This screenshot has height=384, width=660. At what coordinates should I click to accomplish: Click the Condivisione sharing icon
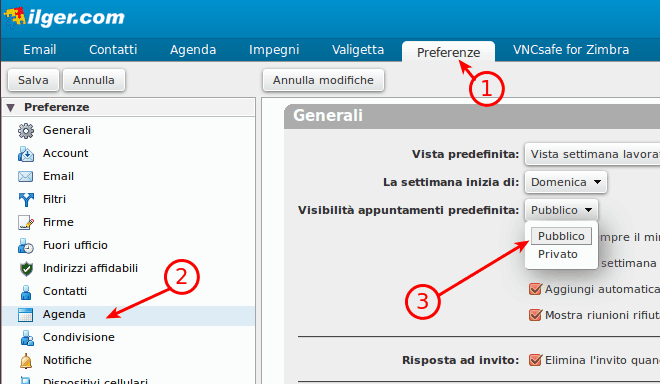tap(27, 338)
